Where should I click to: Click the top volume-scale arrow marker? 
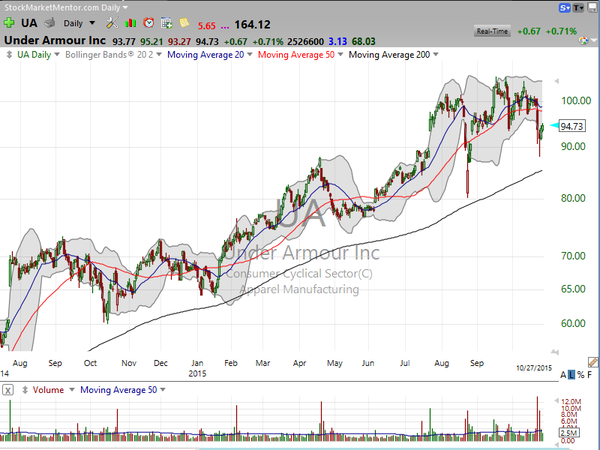click(556, 401)
